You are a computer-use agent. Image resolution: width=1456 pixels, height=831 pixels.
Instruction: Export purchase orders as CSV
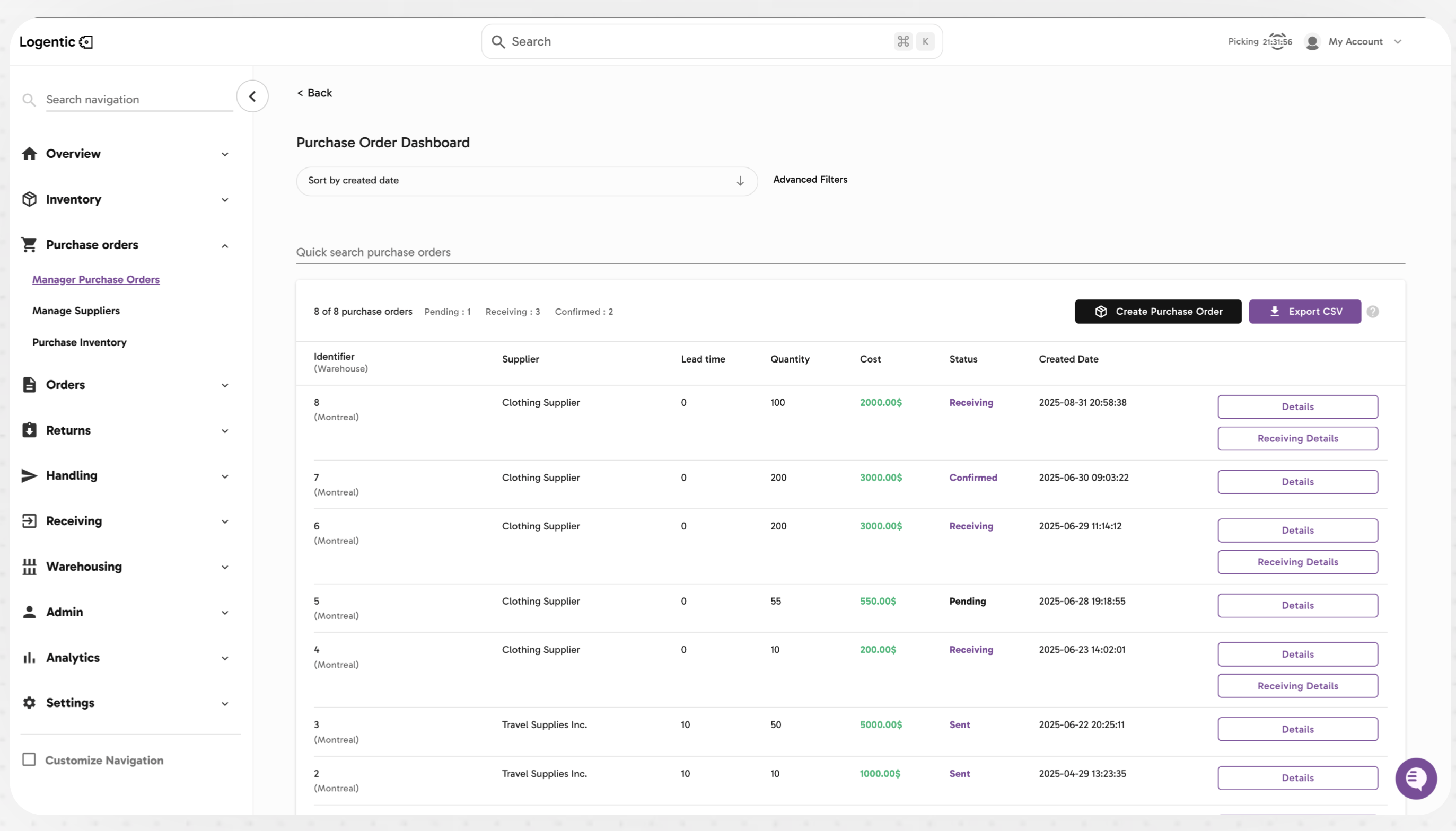pos(1304,312)
